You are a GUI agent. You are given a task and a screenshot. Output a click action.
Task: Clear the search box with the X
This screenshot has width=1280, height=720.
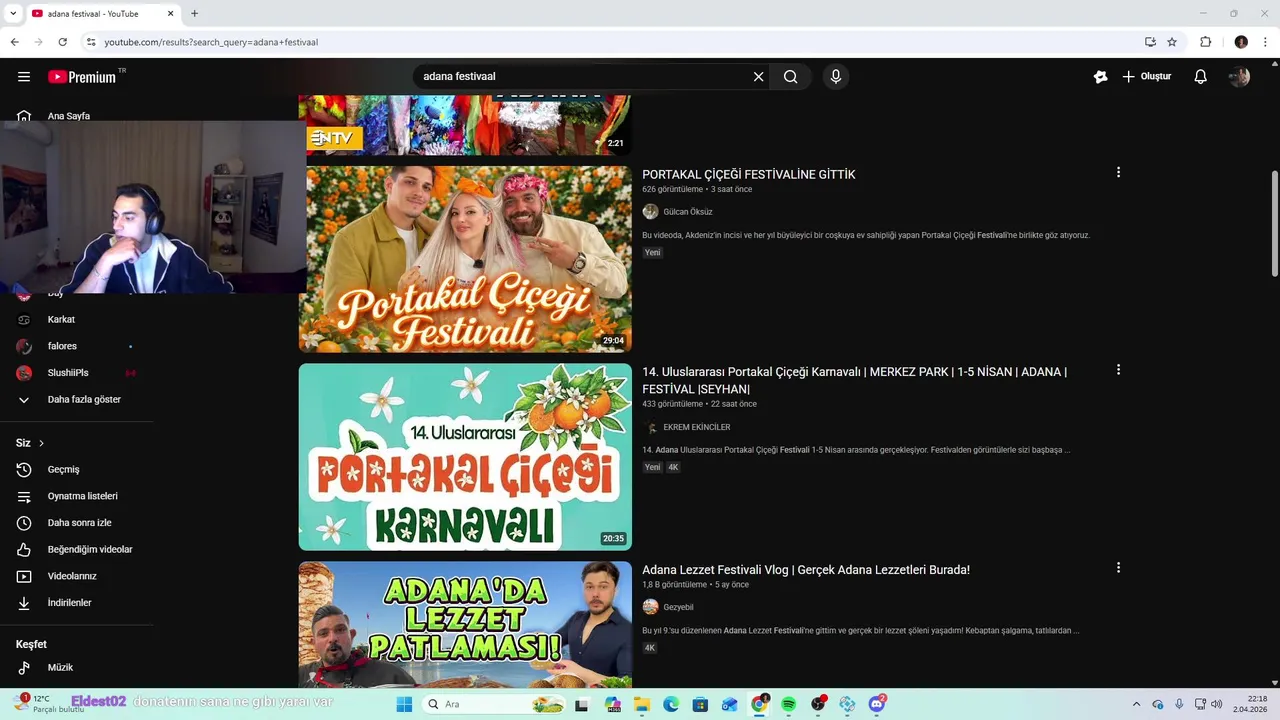pyautogui.click(x=758, y=77)
